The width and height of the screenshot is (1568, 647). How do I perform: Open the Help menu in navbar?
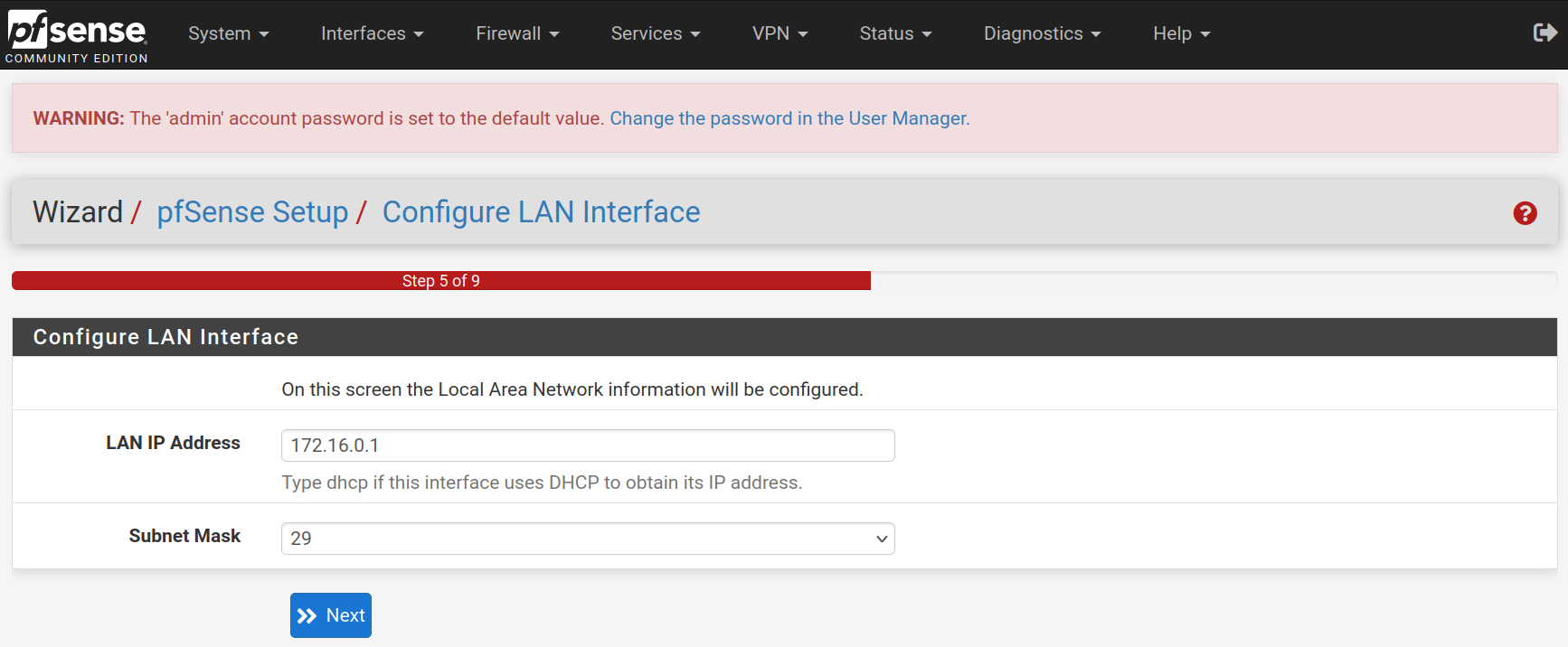(1181, 33)
